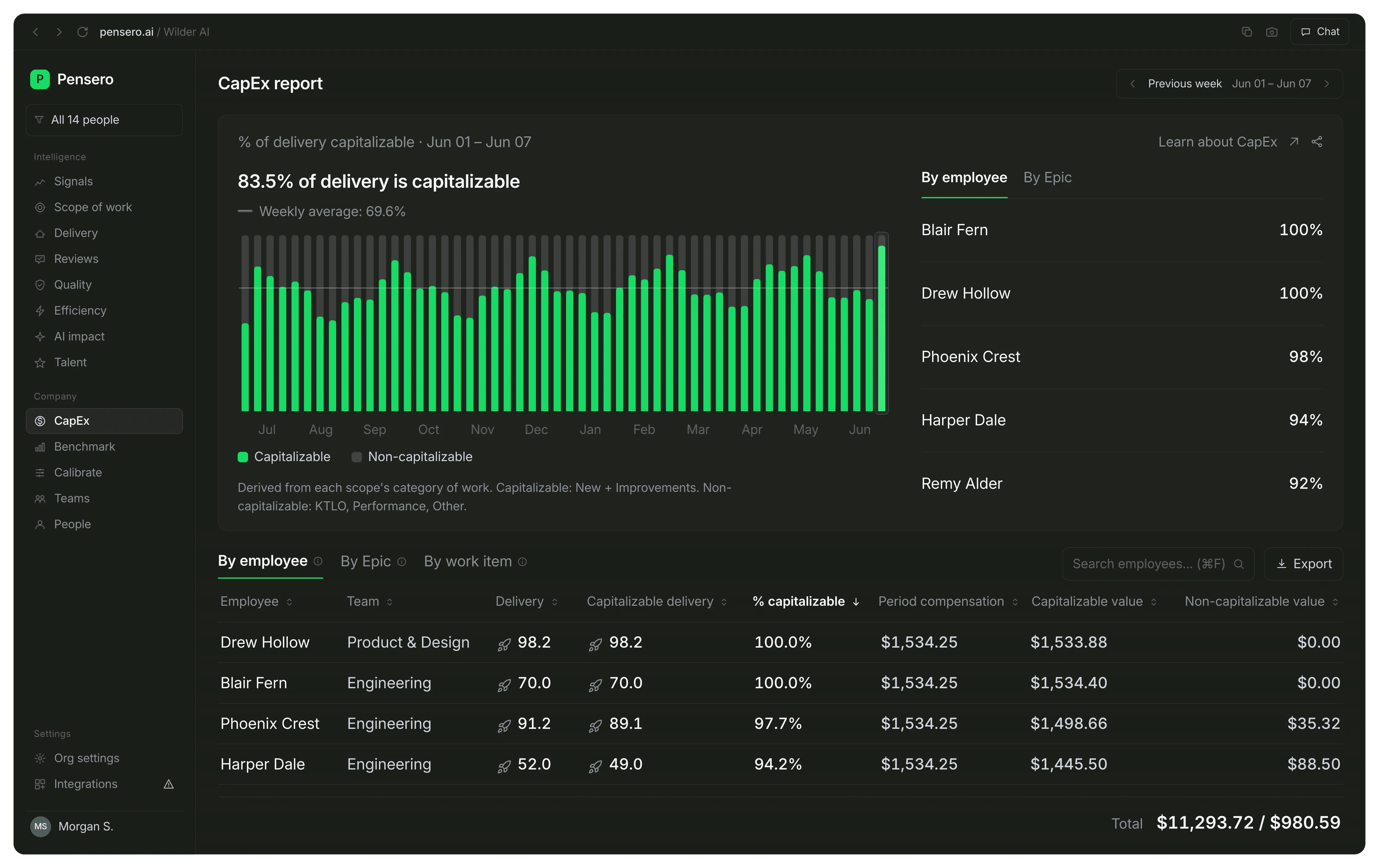Viewport: 1379px width, 868px height.
Task: Click the copy icon in the top bar
Action: (x=1247, y=32)
